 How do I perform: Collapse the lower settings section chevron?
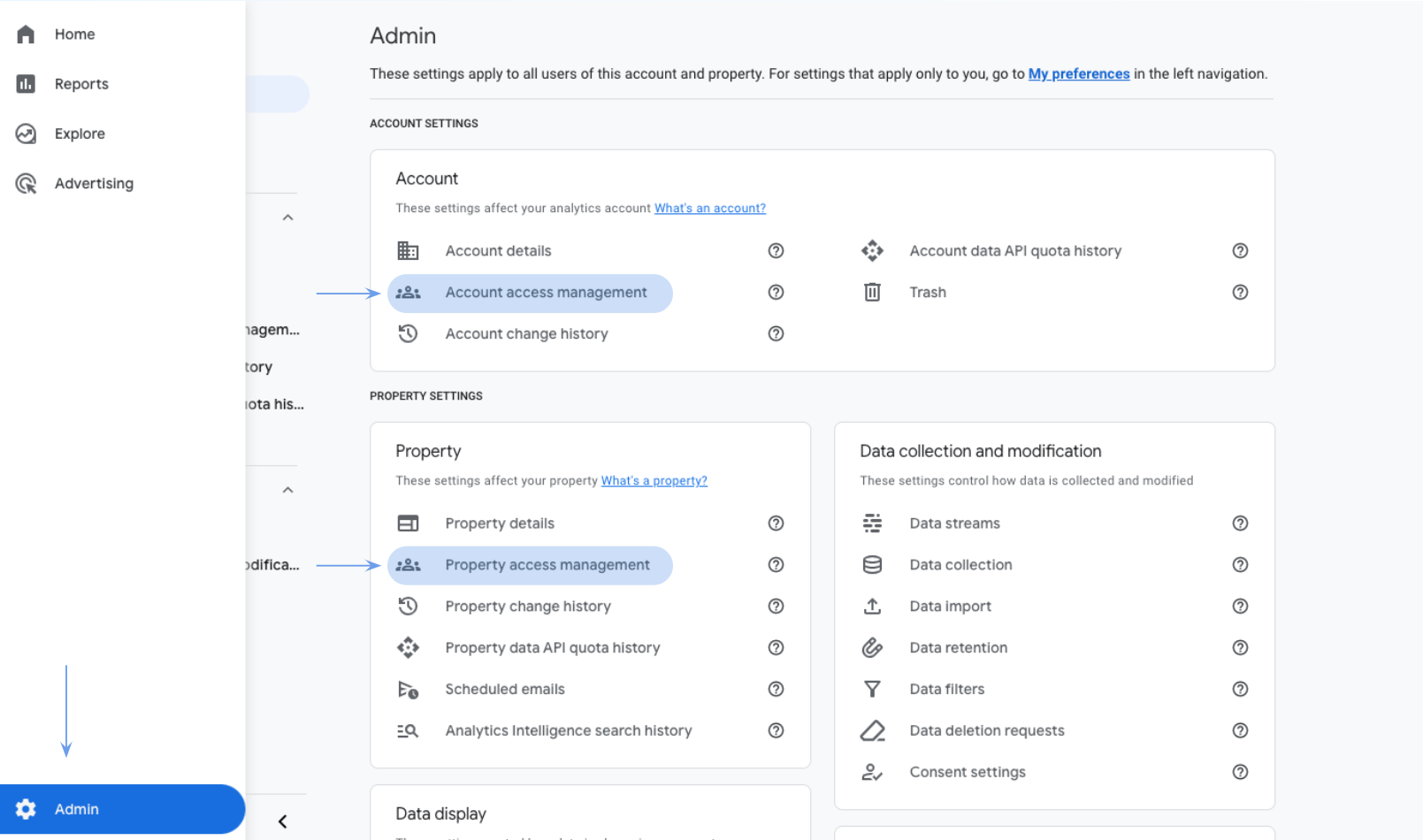click(x=287, y=490)
